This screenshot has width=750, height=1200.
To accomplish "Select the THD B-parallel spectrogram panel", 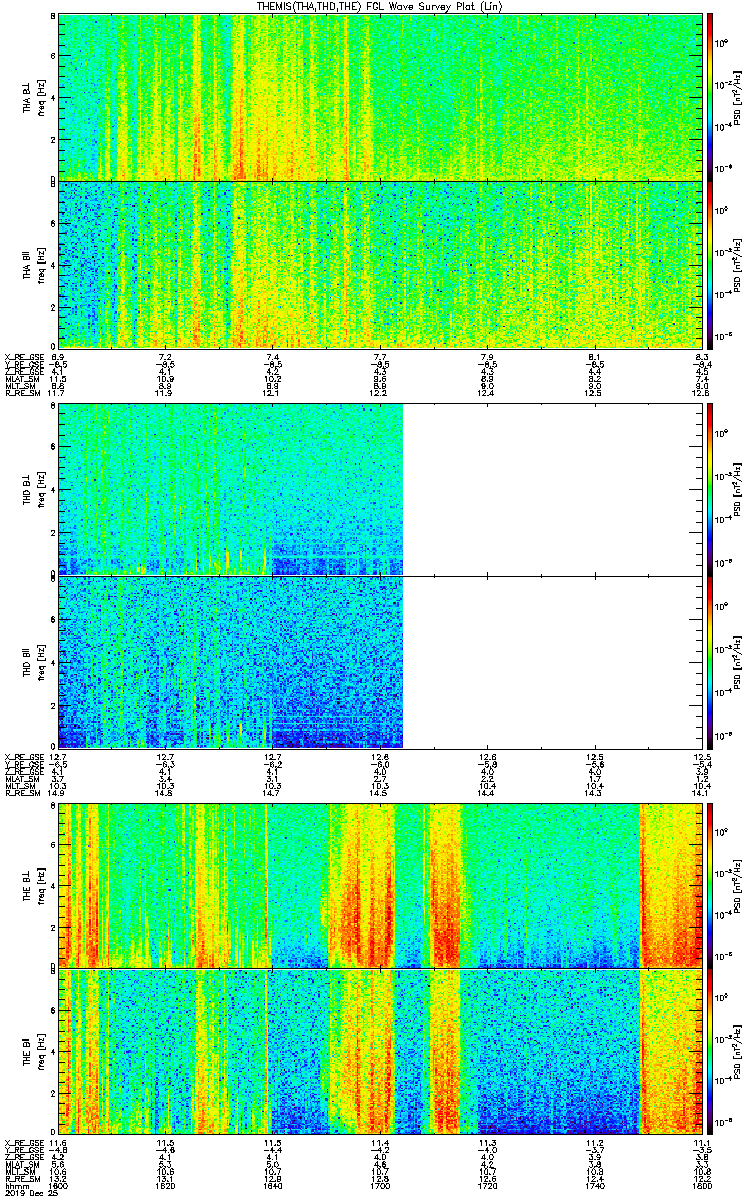I will click(x=381, y=662).
